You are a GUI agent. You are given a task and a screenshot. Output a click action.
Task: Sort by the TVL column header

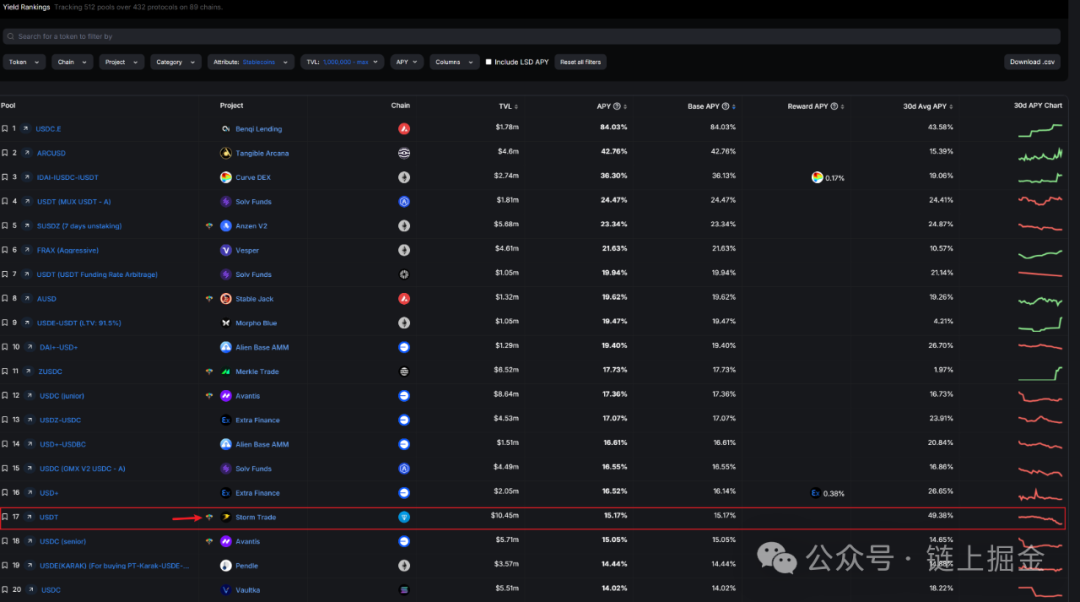coord(508,106)
